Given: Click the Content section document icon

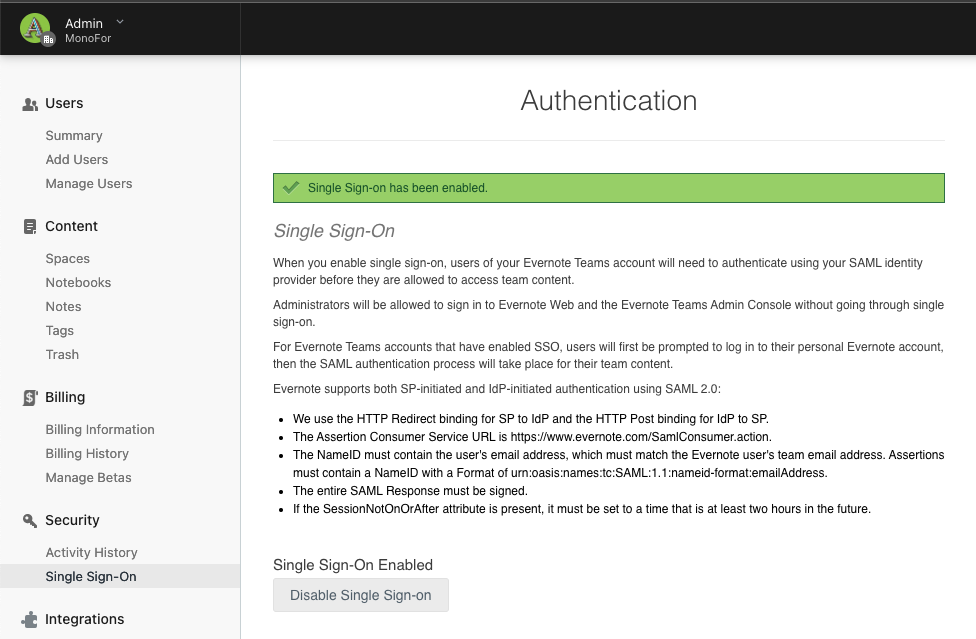Looking at the screenshot, I should pos(30,227).
